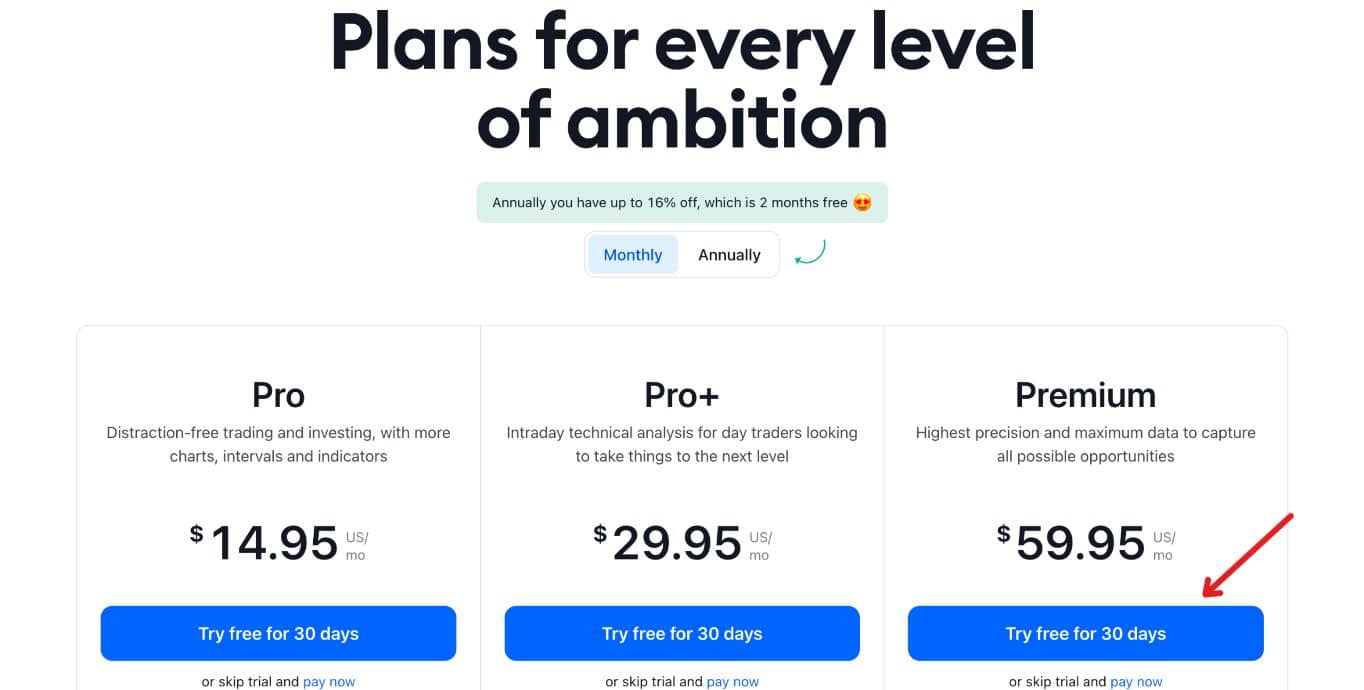The width and height of the screenshot is (1364, 690).
Task: Pay now for the Premium plan
Action: tap(1137, 681)
